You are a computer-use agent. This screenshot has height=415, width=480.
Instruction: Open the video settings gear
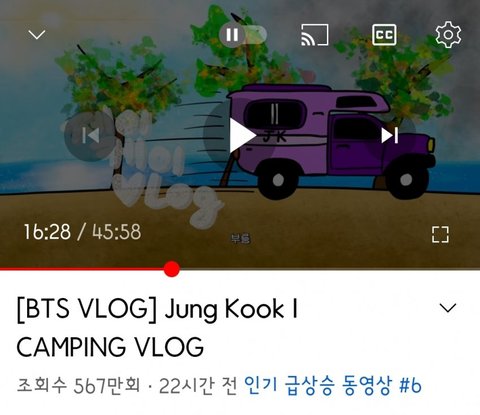coord(448,34)
